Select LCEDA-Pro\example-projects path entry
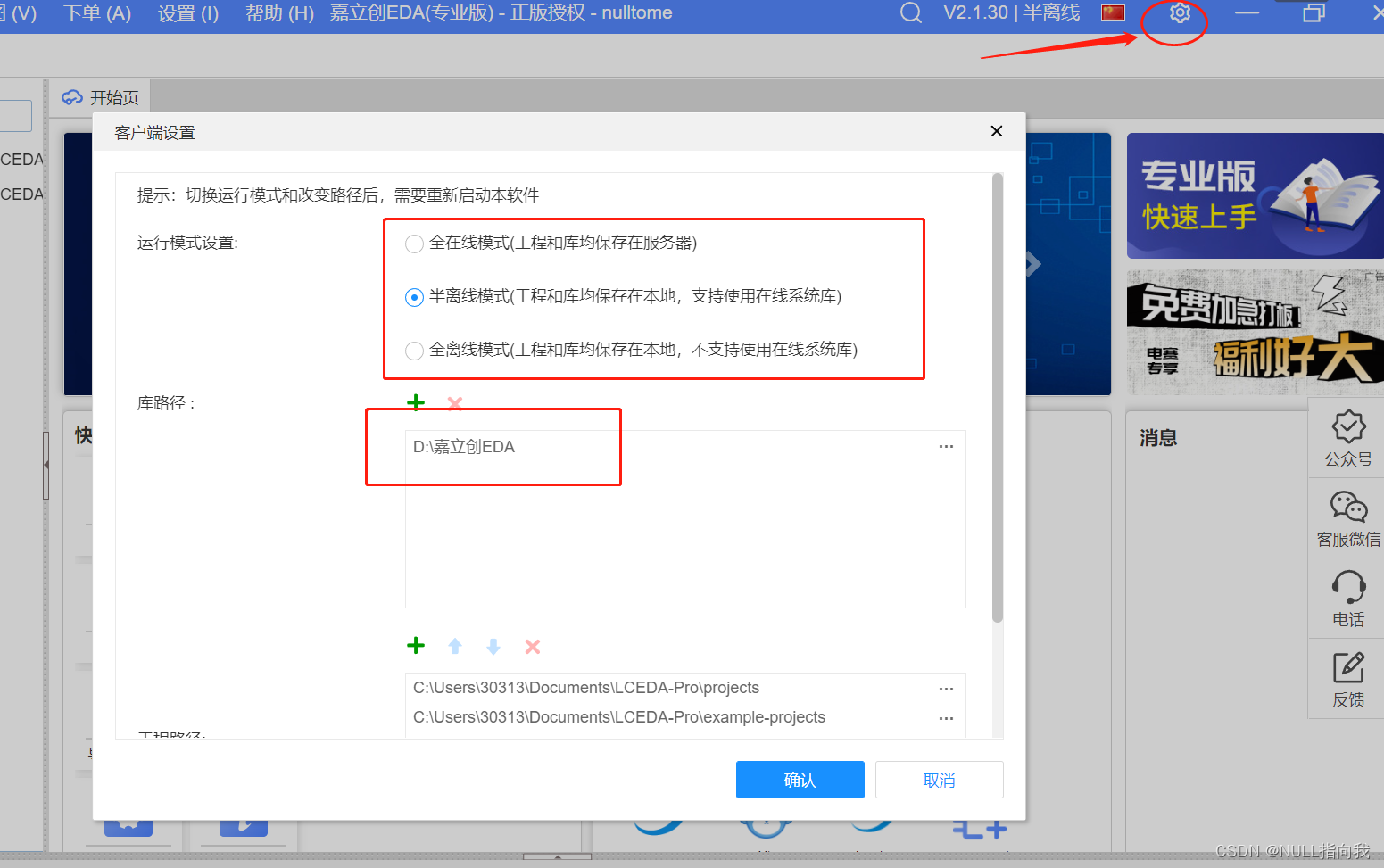This screenshot has height=868, width=1384. (618, 717)
